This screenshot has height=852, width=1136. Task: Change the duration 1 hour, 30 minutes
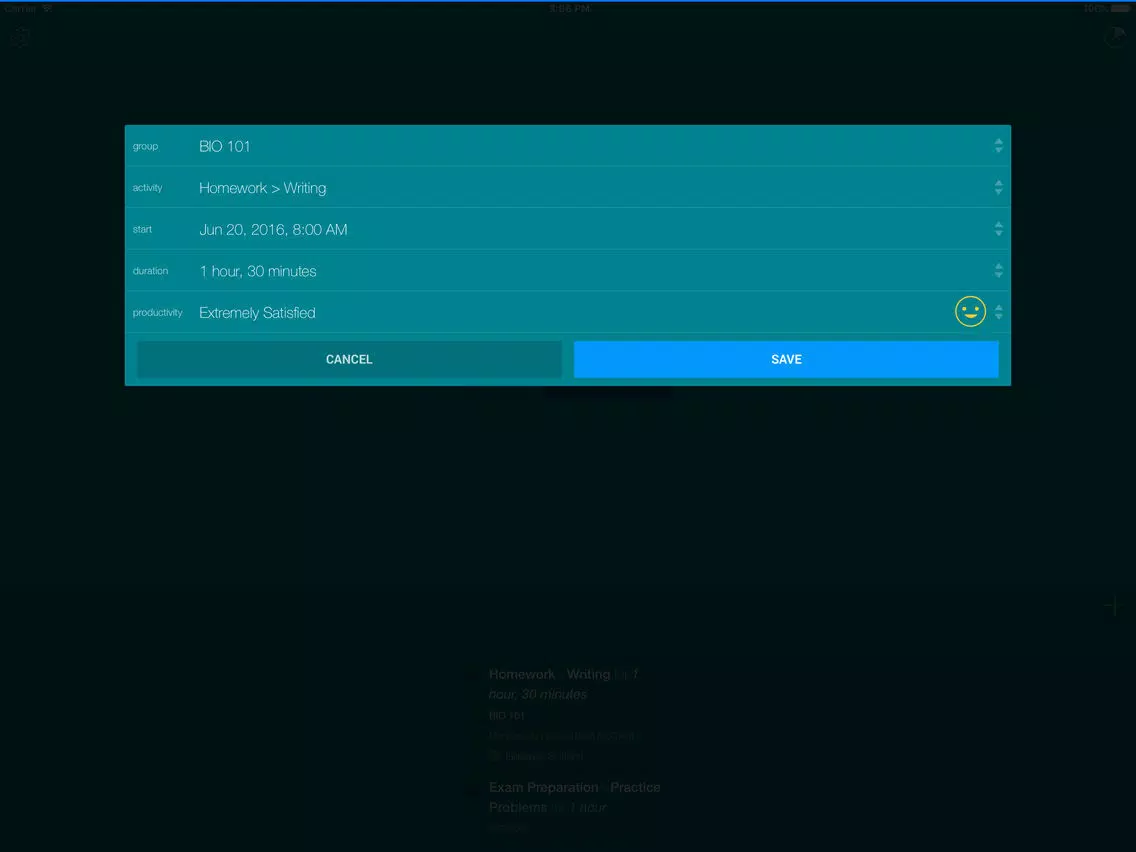click(x=567, y=271)
